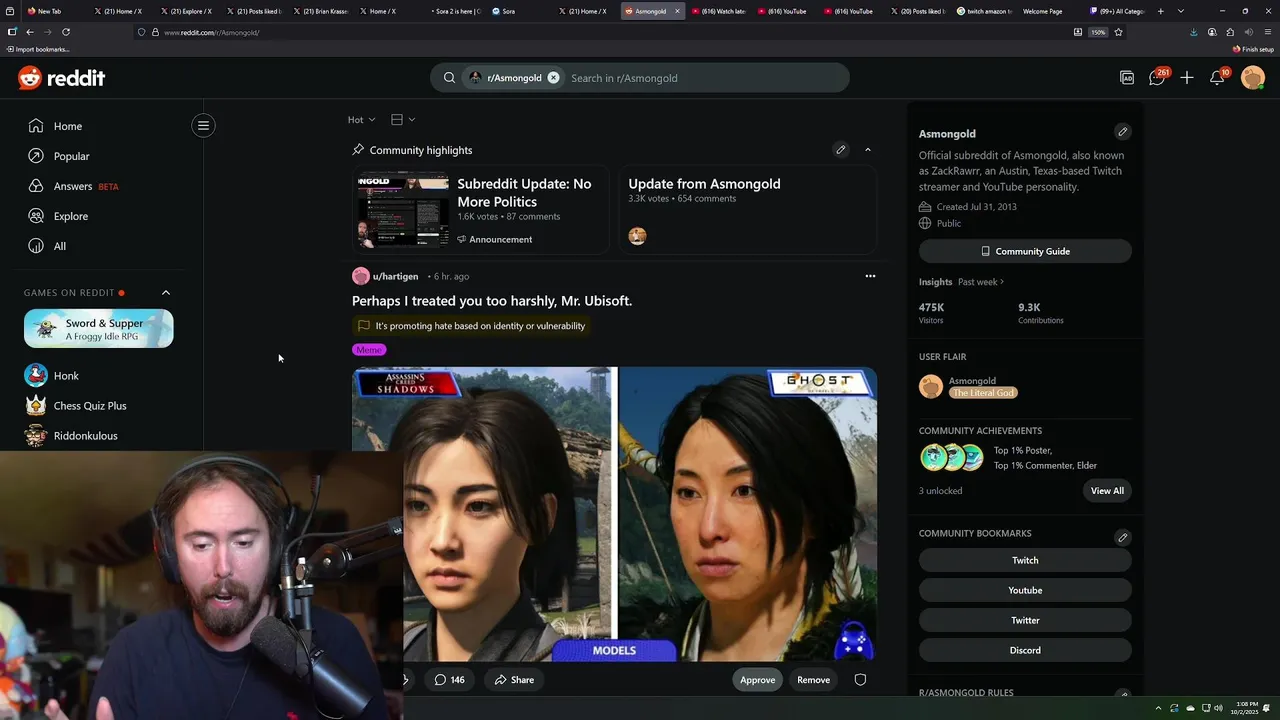
Task: Click the search magnifier icon
Action: click(x=449, y=78)
